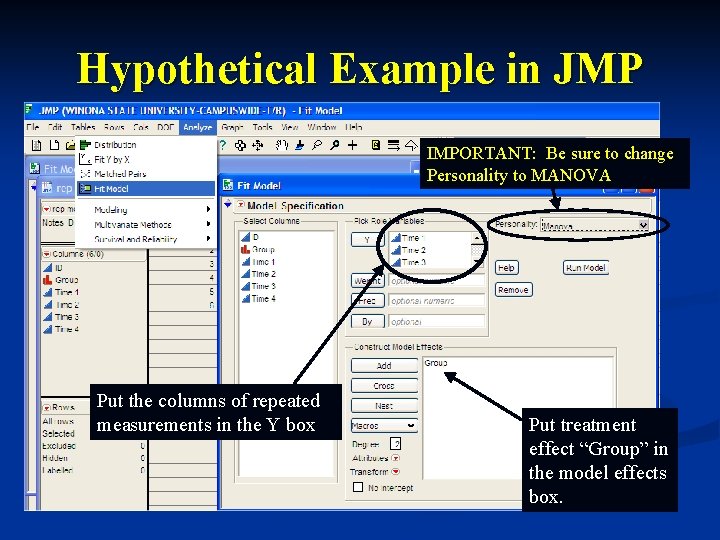Screen dimensions: 720x540
Task: Select the grabber hand tool
Action: [x=281, y=146]
